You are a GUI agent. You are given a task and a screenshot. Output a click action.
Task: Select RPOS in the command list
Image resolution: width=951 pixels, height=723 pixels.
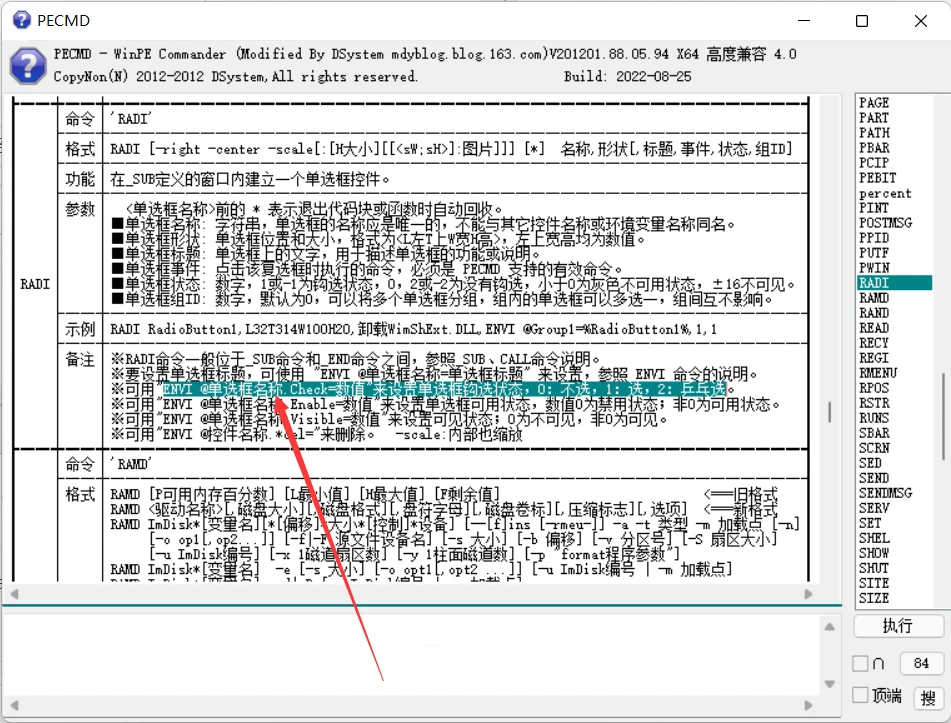click(873, 388)
